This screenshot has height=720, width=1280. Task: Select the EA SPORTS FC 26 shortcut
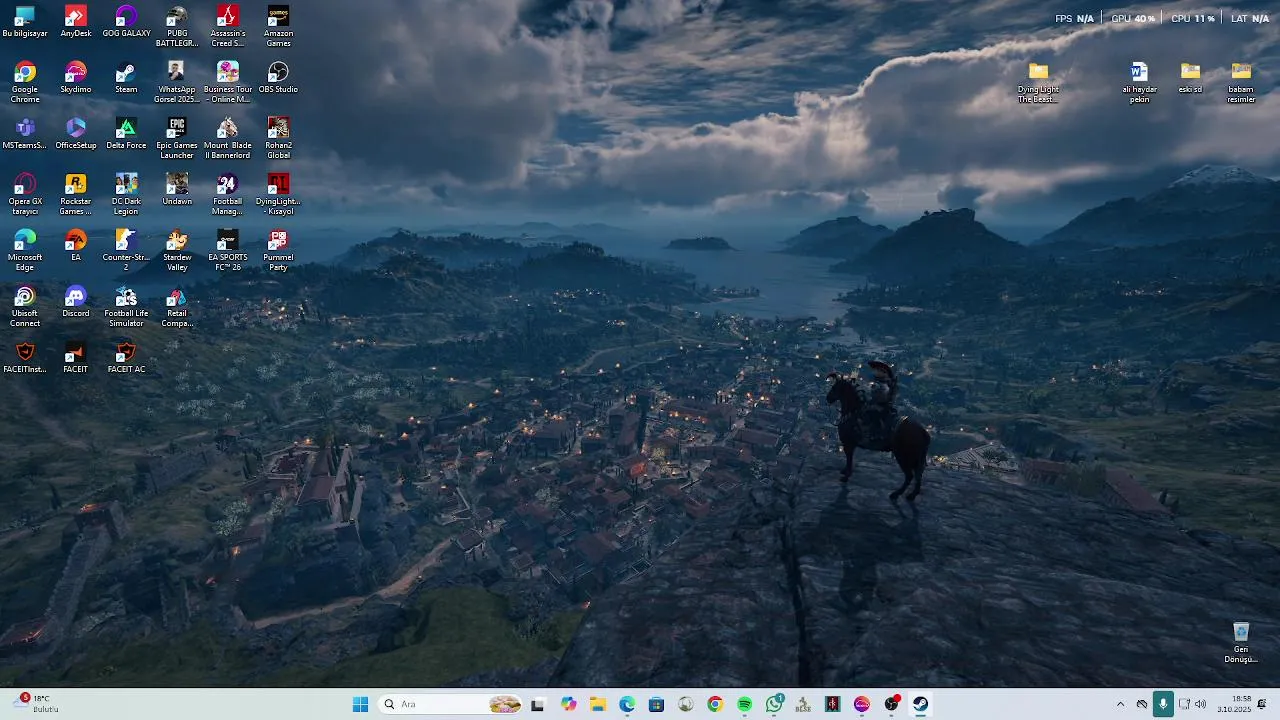(x=228, y=250)
